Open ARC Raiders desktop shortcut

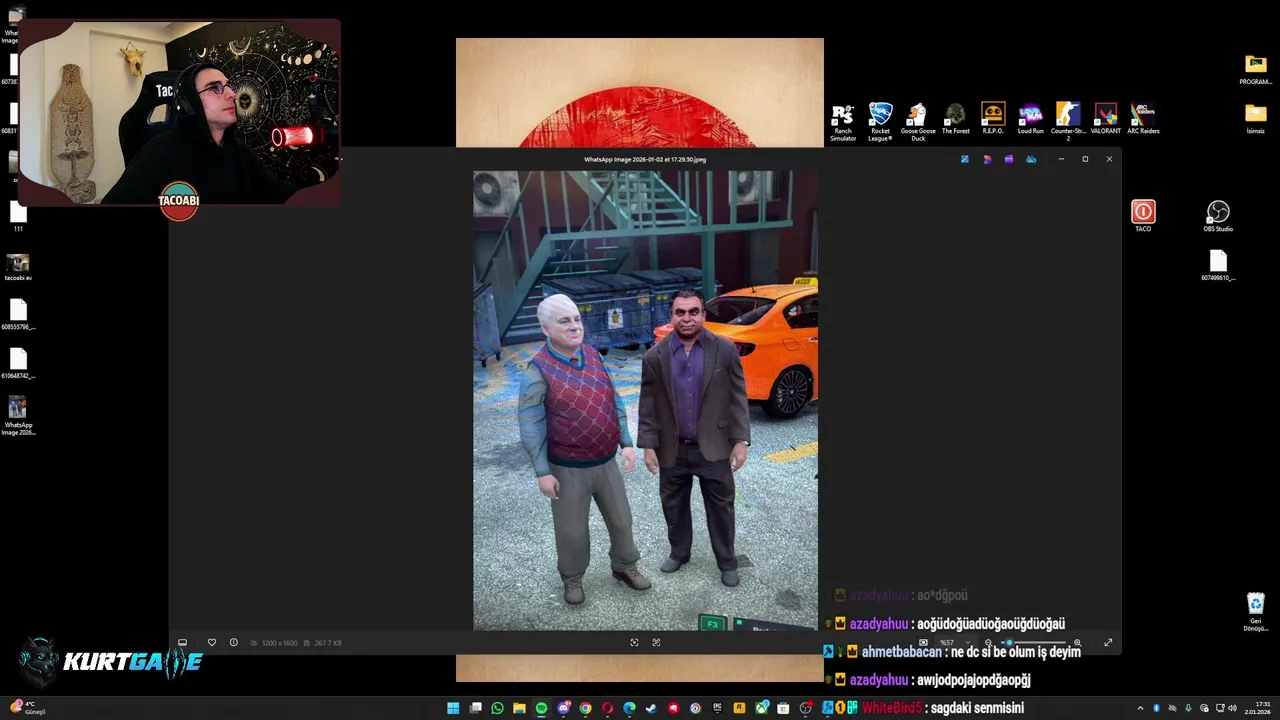(1143, 119)
